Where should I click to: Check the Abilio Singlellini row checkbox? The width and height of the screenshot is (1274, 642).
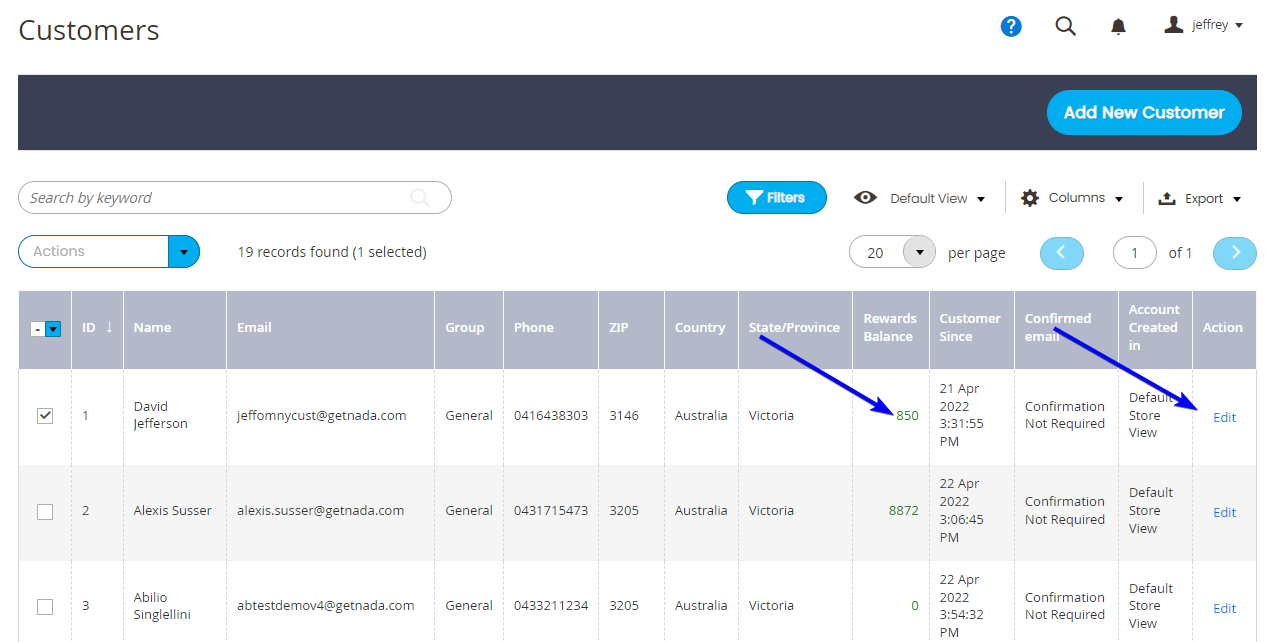click(45, 607)
